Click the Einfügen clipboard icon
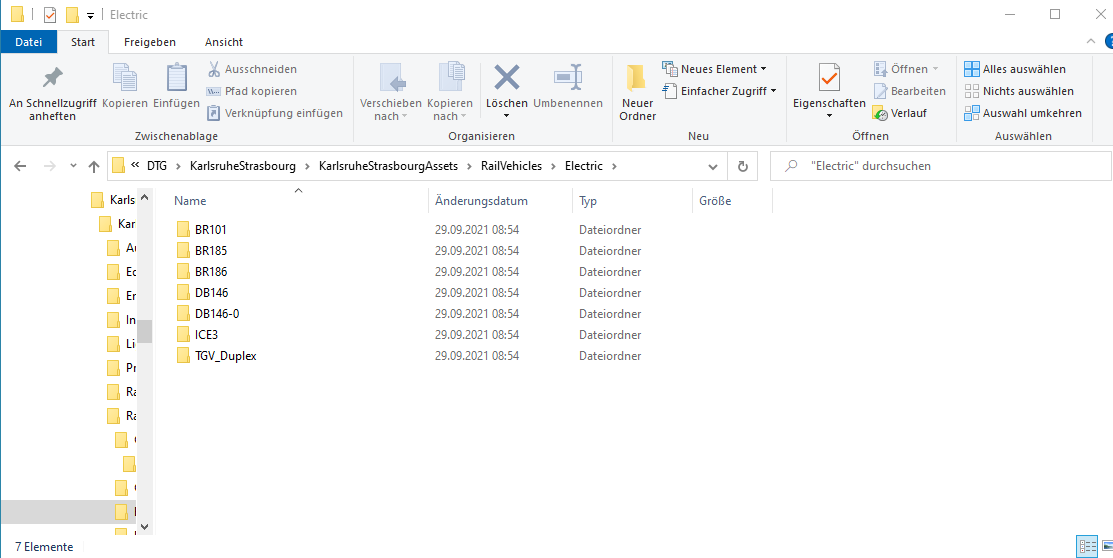Image resolution: width=1113 pixels, height=558 pixels. coord(176,78)
